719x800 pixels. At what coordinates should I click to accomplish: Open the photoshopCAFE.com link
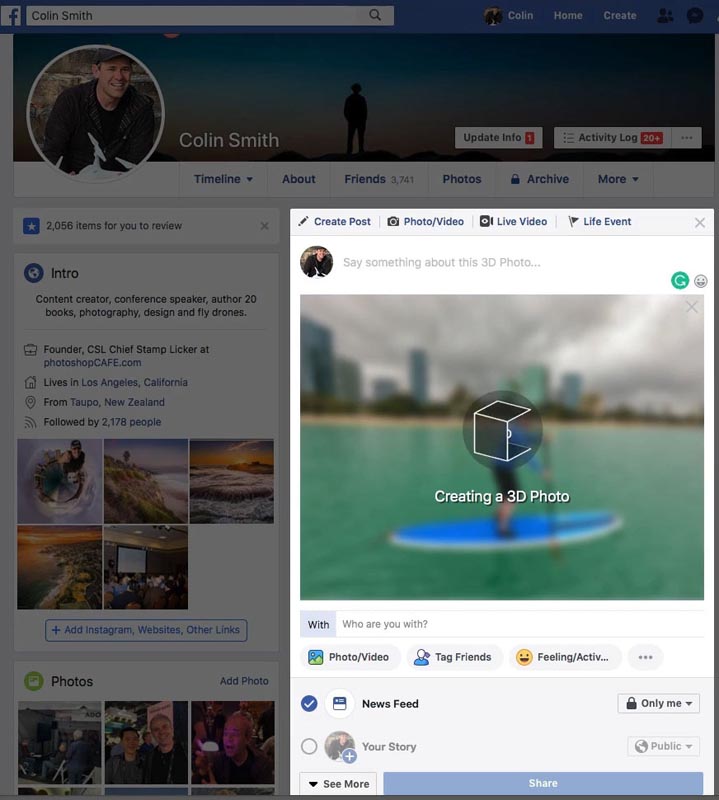coord(92,363)
